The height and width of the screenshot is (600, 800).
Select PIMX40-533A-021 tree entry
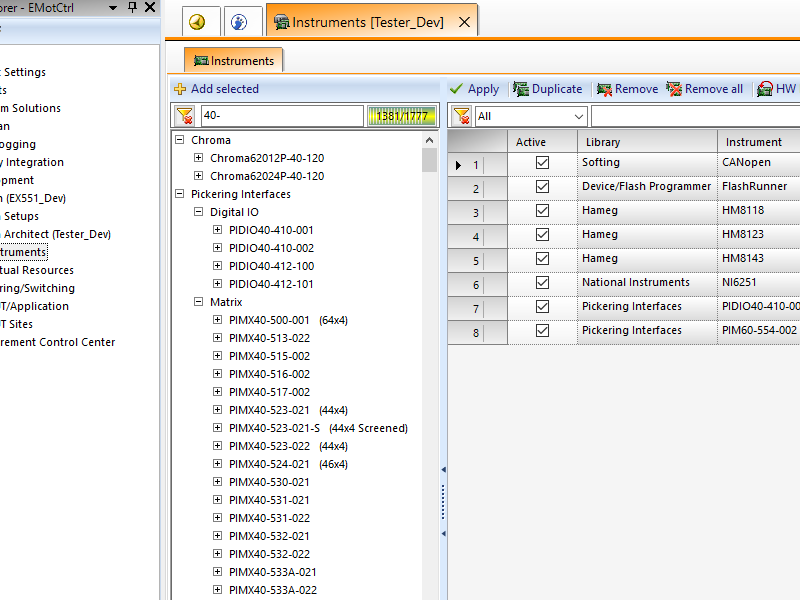(272, 572)
